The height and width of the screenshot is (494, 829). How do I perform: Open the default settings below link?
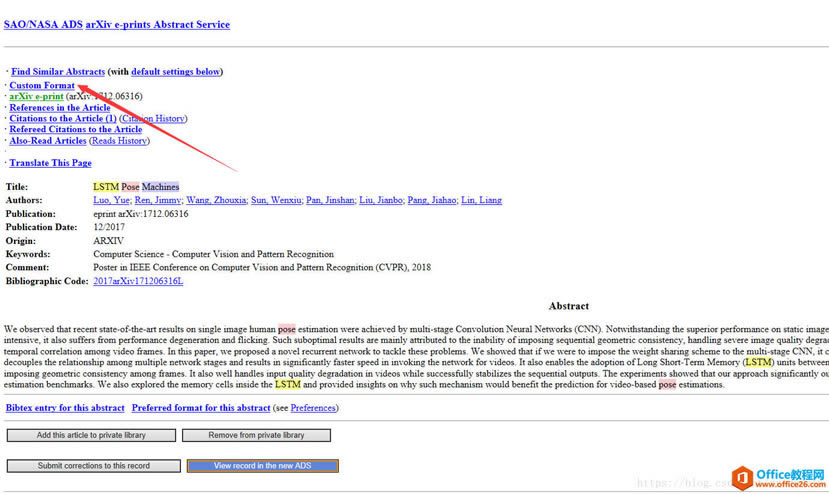[x=176, y=71]
